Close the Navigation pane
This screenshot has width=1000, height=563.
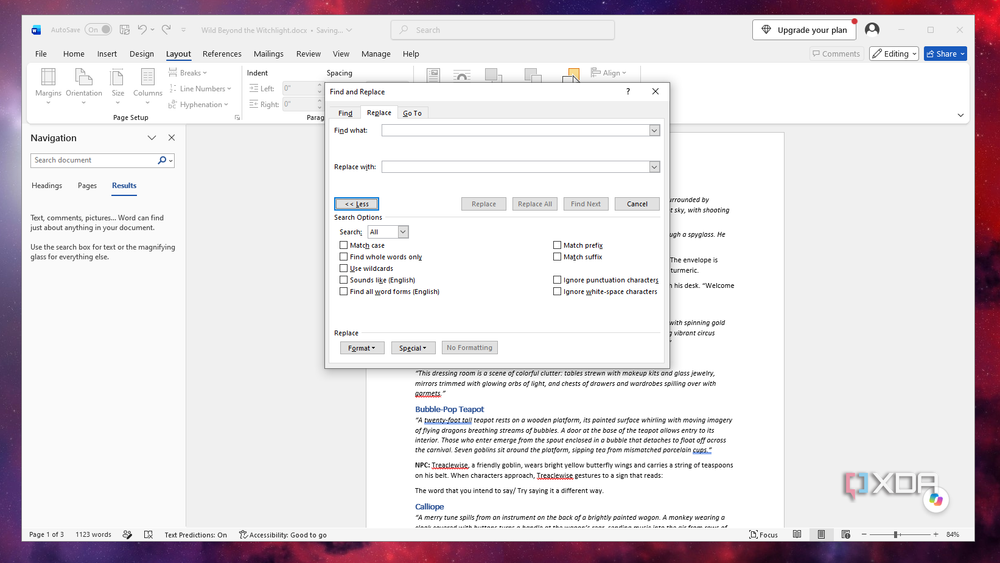[172, 138]
